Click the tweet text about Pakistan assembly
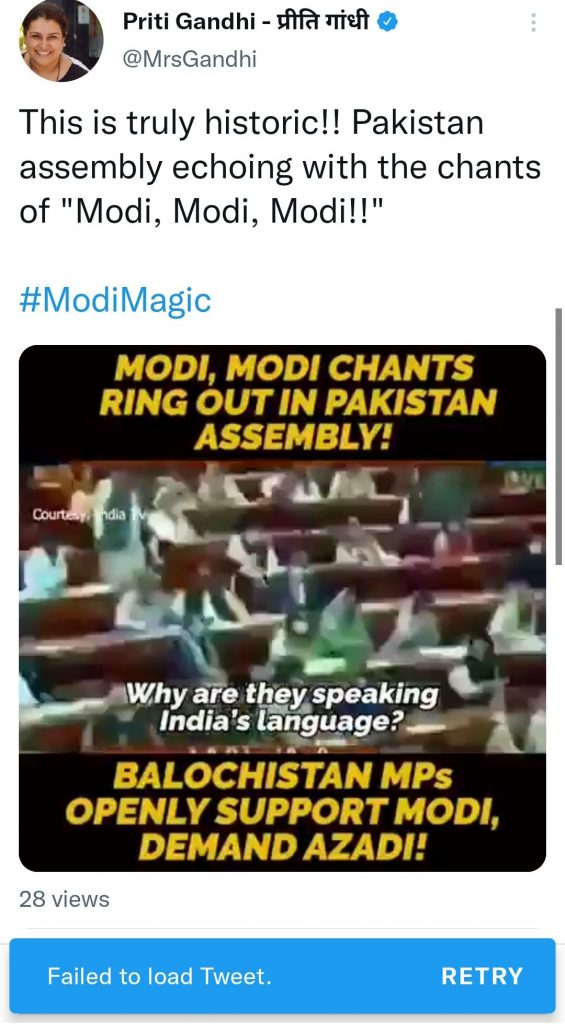565x1024 pixels. pyautogui.click(x=280, y=167)
